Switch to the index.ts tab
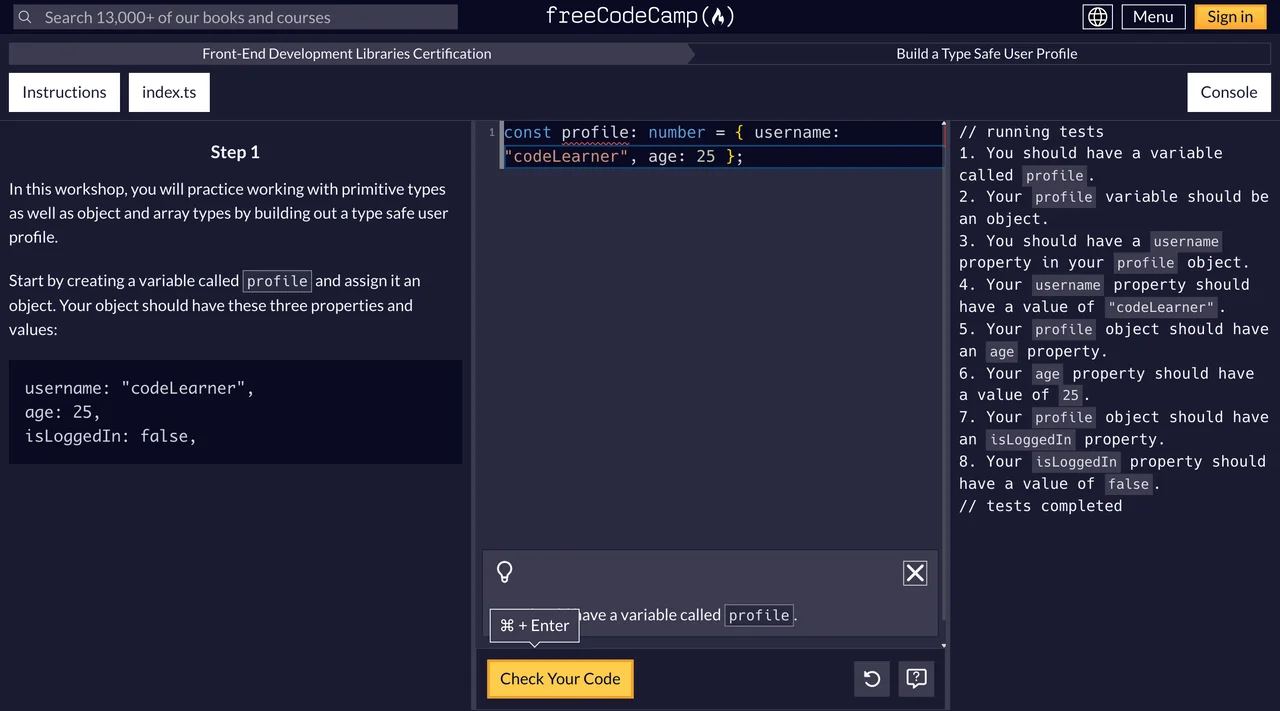The image size is (1280, 711). click(169, 92)
